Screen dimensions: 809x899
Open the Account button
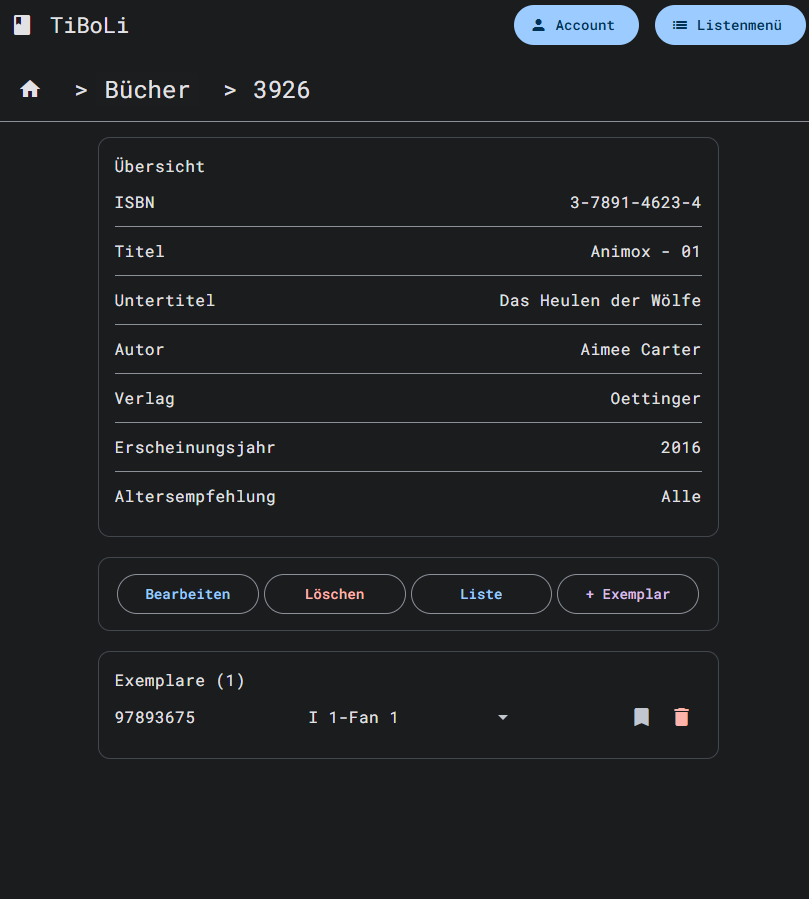click(575, 25)
